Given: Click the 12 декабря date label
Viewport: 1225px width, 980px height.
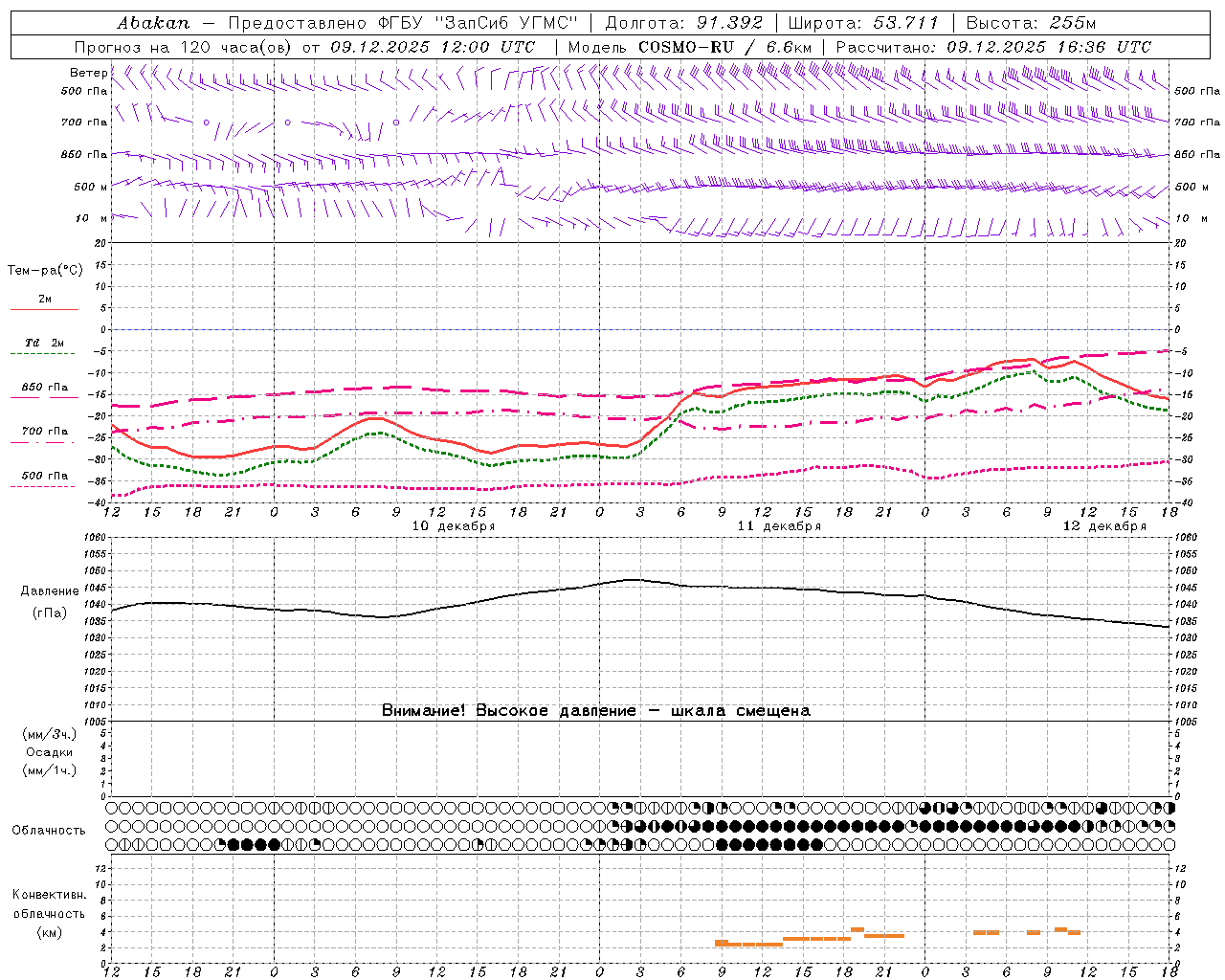Looking at the screenshot, I should 1104,526.
